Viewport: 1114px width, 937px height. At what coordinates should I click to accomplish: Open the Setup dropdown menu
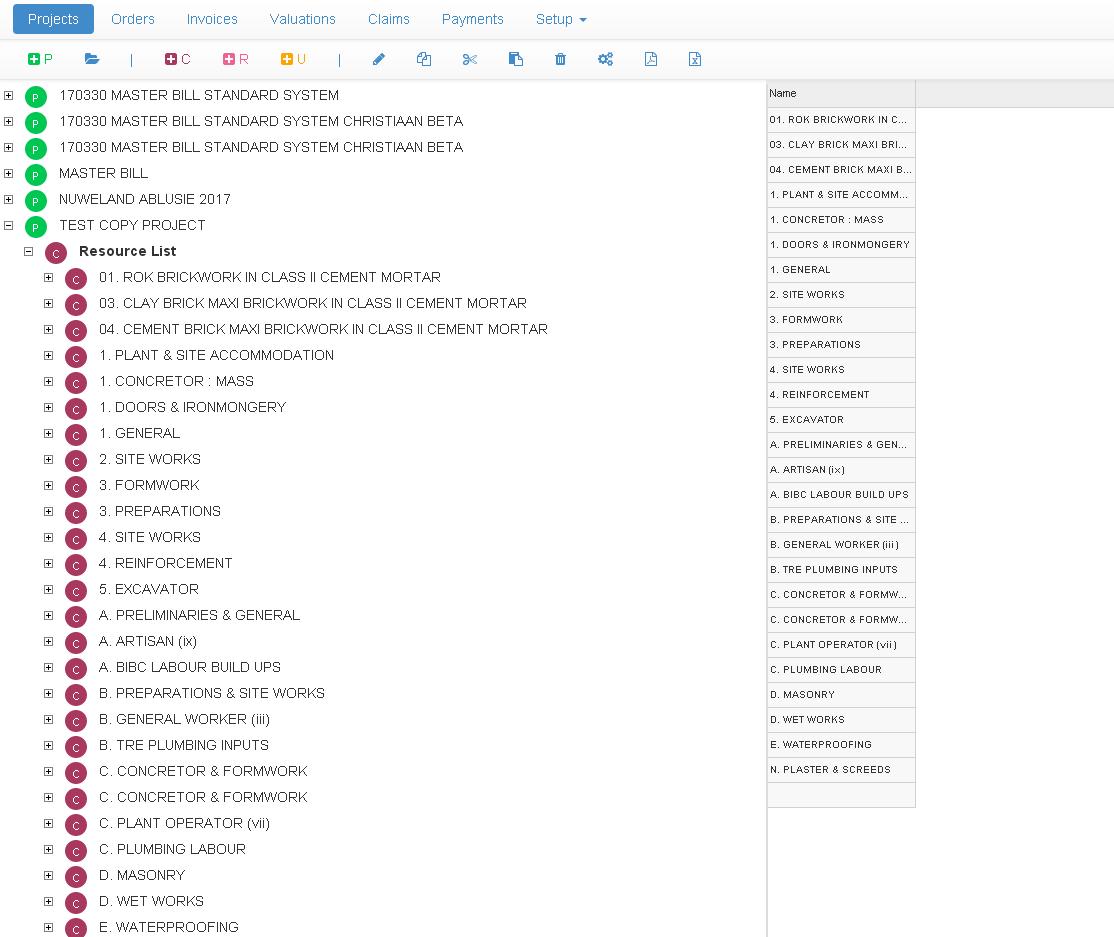click(561, 19)
